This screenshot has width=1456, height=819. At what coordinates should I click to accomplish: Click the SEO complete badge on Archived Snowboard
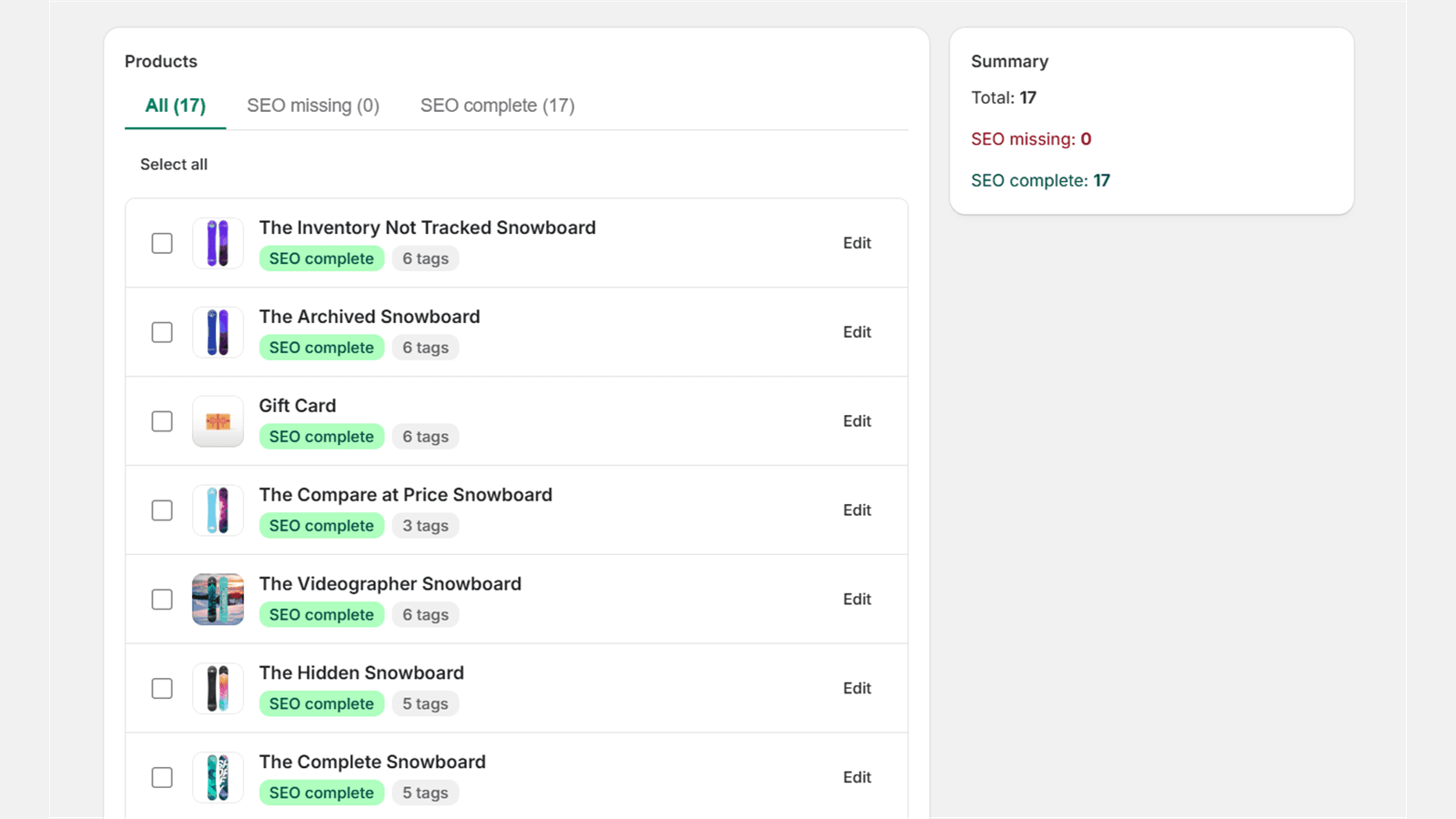click(x=322, y=348)
